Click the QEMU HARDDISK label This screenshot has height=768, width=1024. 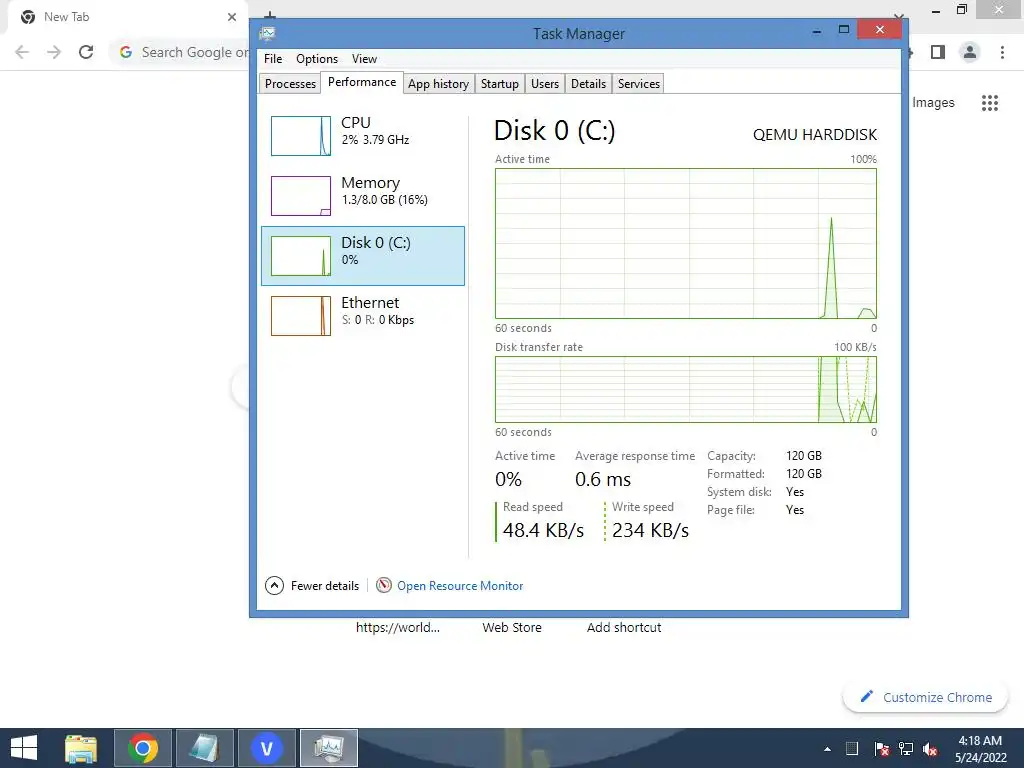(815, 135)
